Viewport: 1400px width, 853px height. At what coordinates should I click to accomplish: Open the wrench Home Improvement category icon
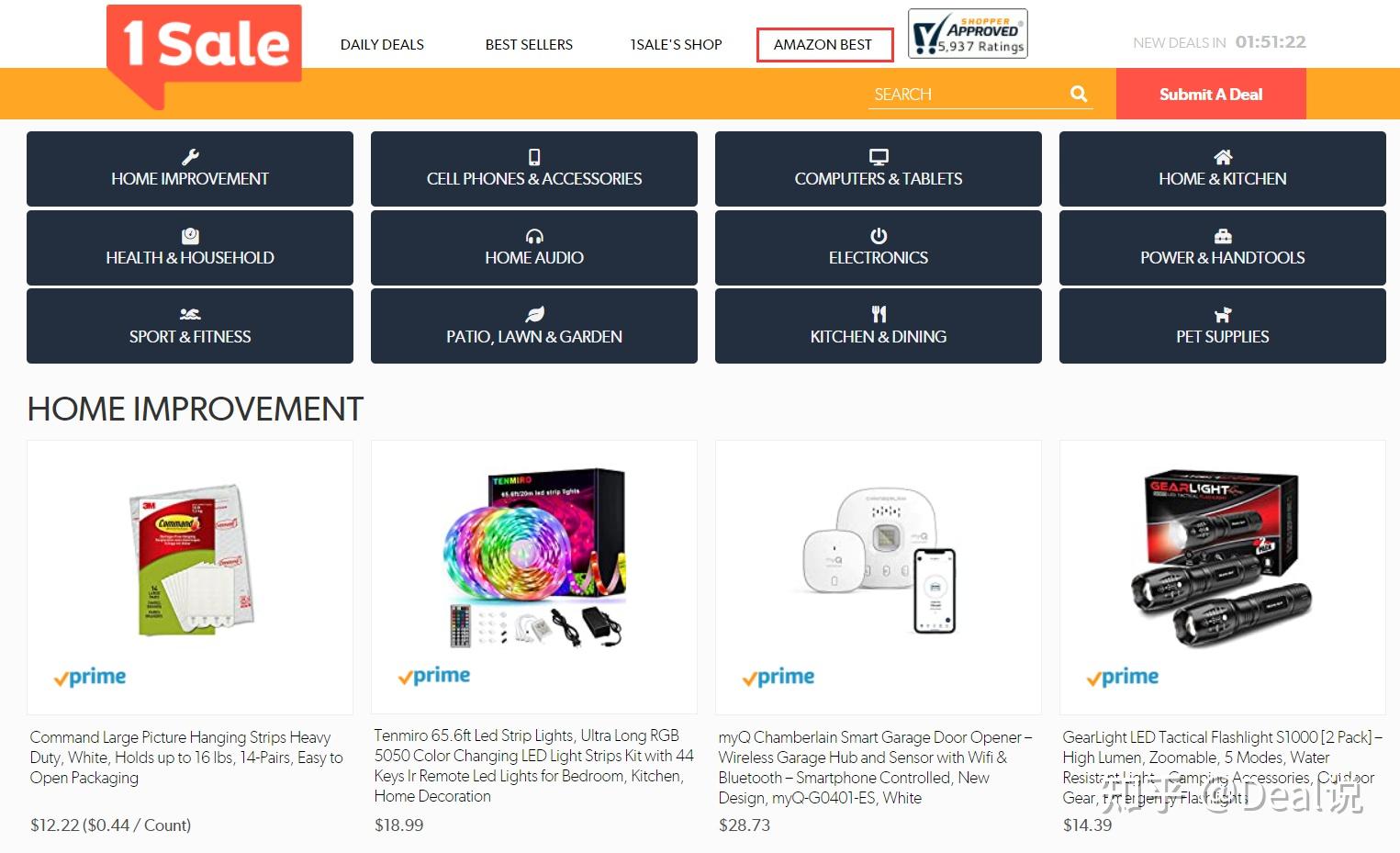point(190,157)
